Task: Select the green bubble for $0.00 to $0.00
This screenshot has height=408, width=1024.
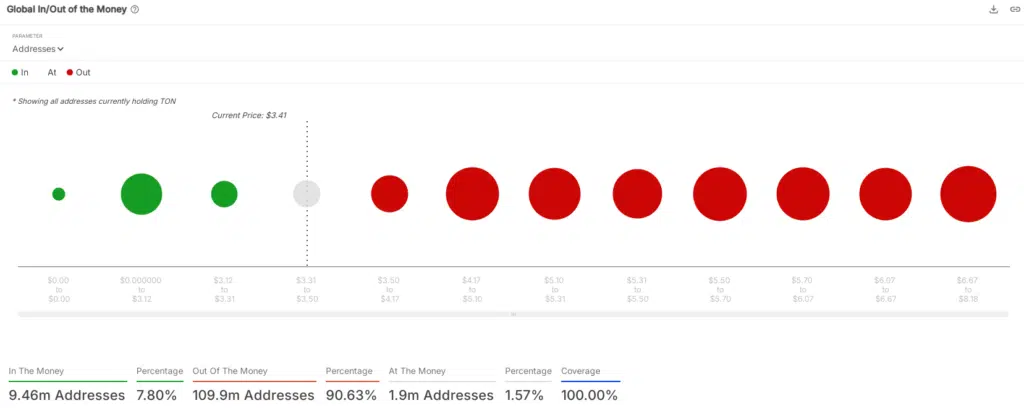Action: 59,194
